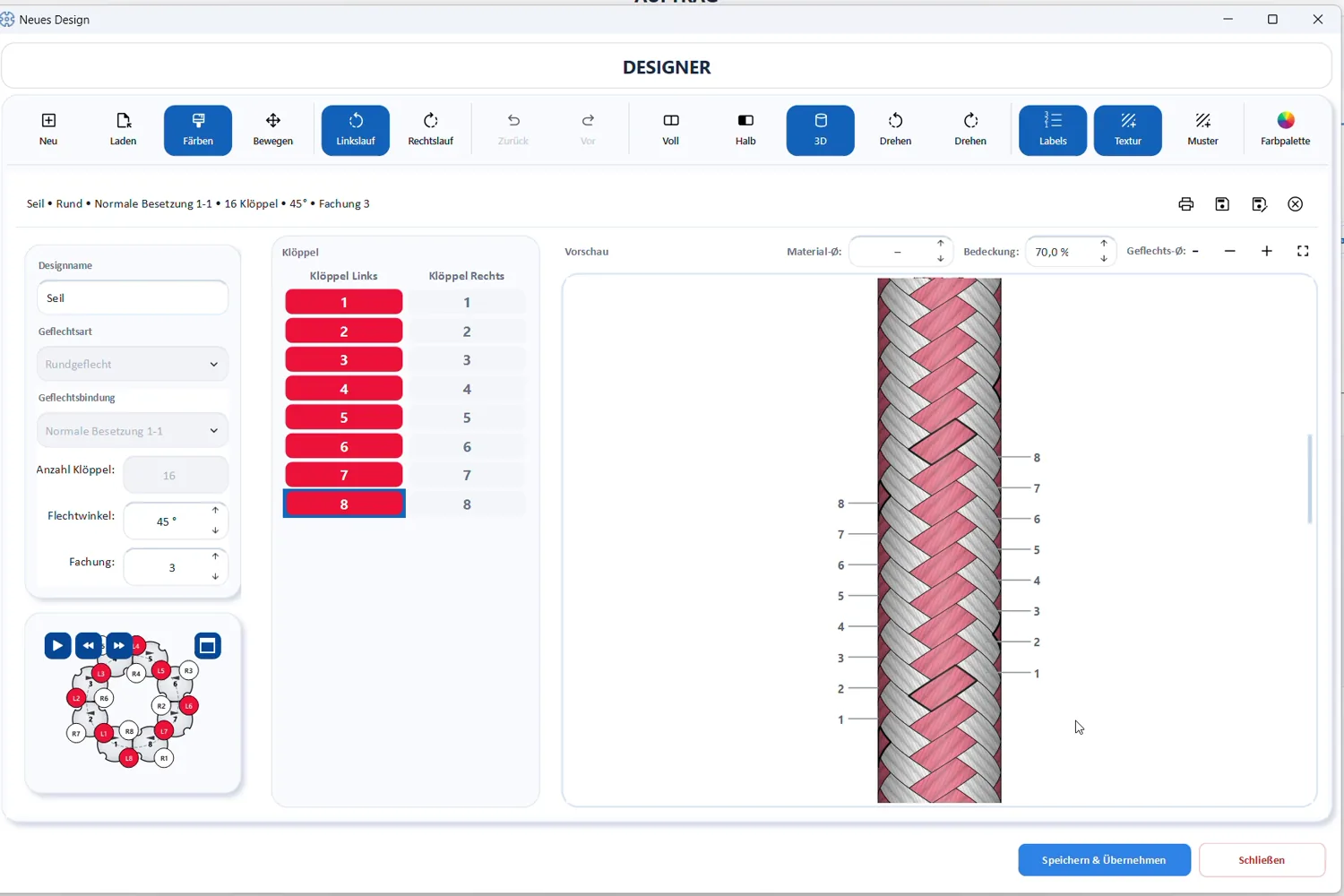Select Klöppel Rechts row 1
The width and height of the screenshot is (1344, 896).
tap(467, 302)
